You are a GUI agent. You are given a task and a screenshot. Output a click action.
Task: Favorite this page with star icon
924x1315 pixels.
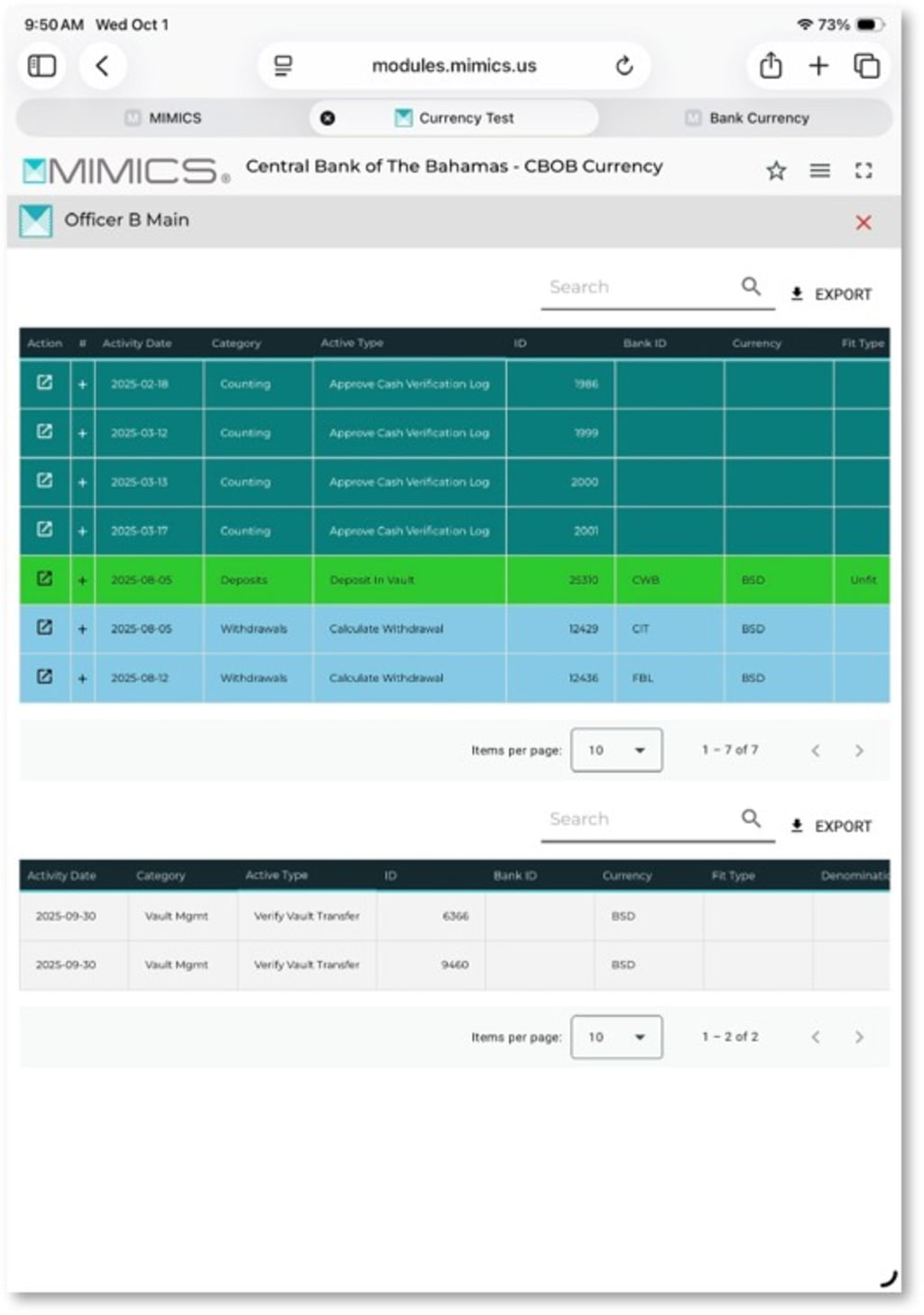(x=776, y=171)
